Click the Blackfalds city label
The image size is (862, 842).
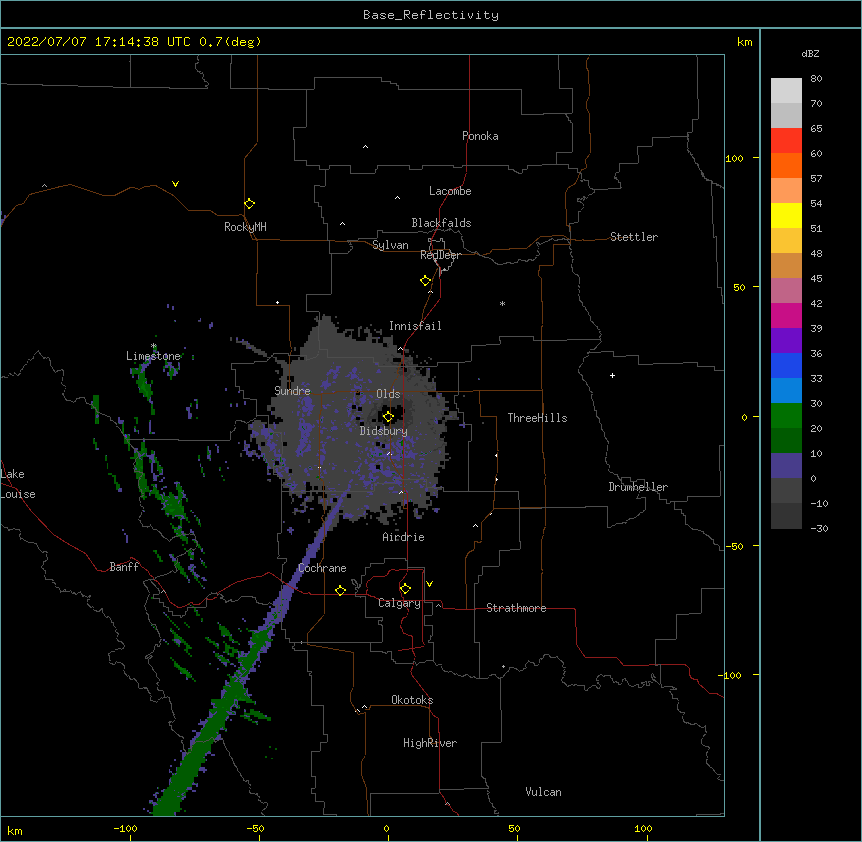[x=441, y=223]
